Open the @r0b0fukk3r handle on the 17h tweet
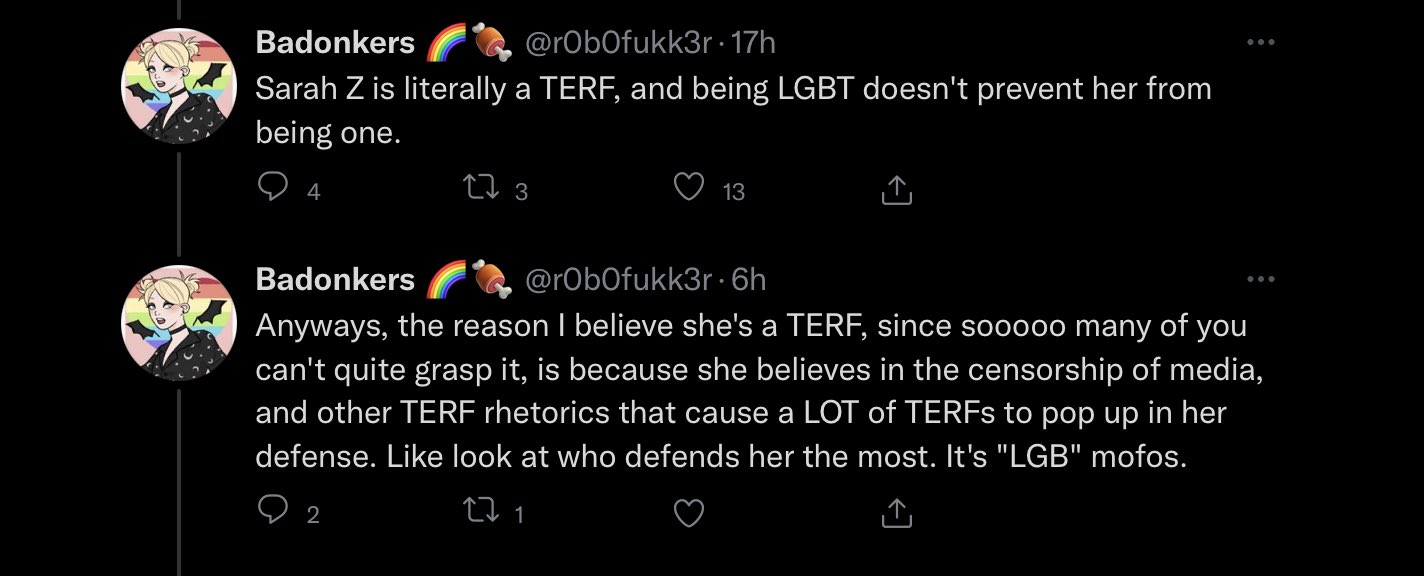The width and height of the screenshot is (1424, 576). pos(618,43)
